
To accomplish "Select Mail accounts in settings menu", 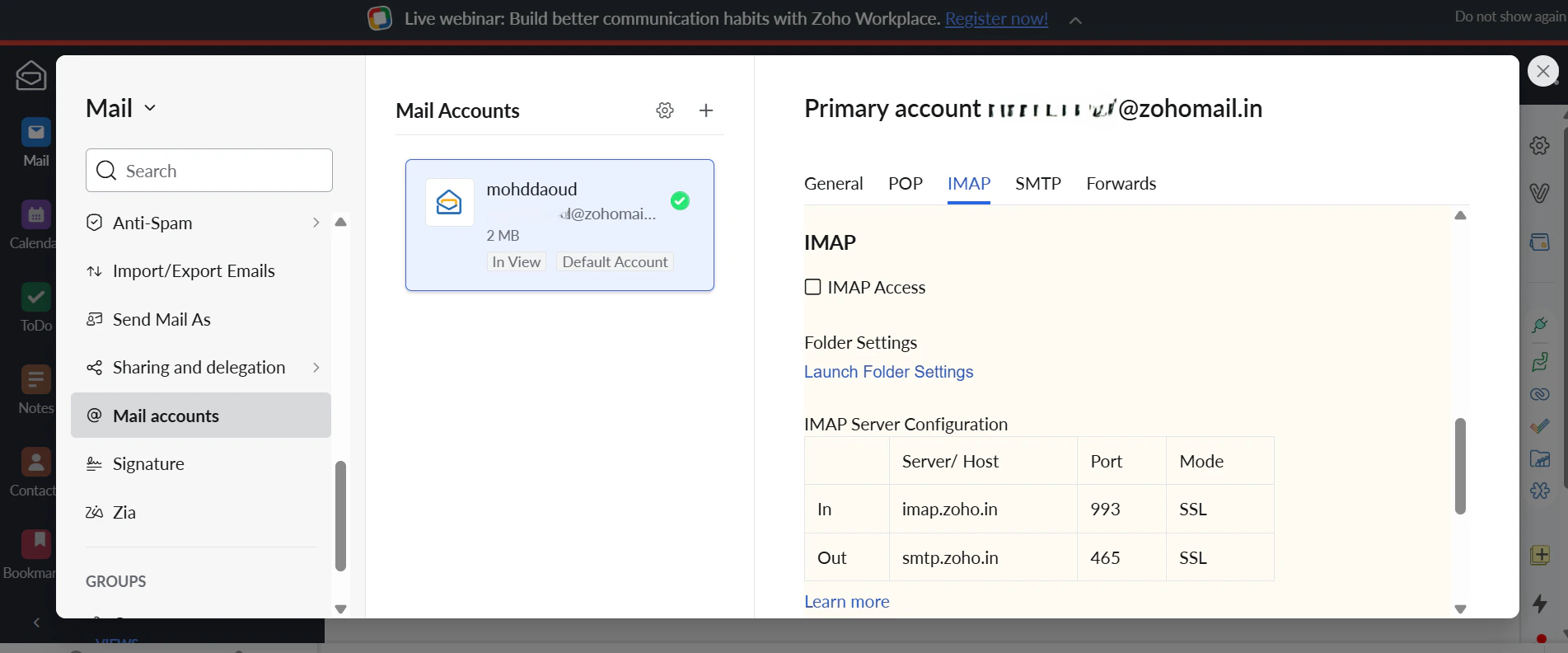I will [201, 416].
